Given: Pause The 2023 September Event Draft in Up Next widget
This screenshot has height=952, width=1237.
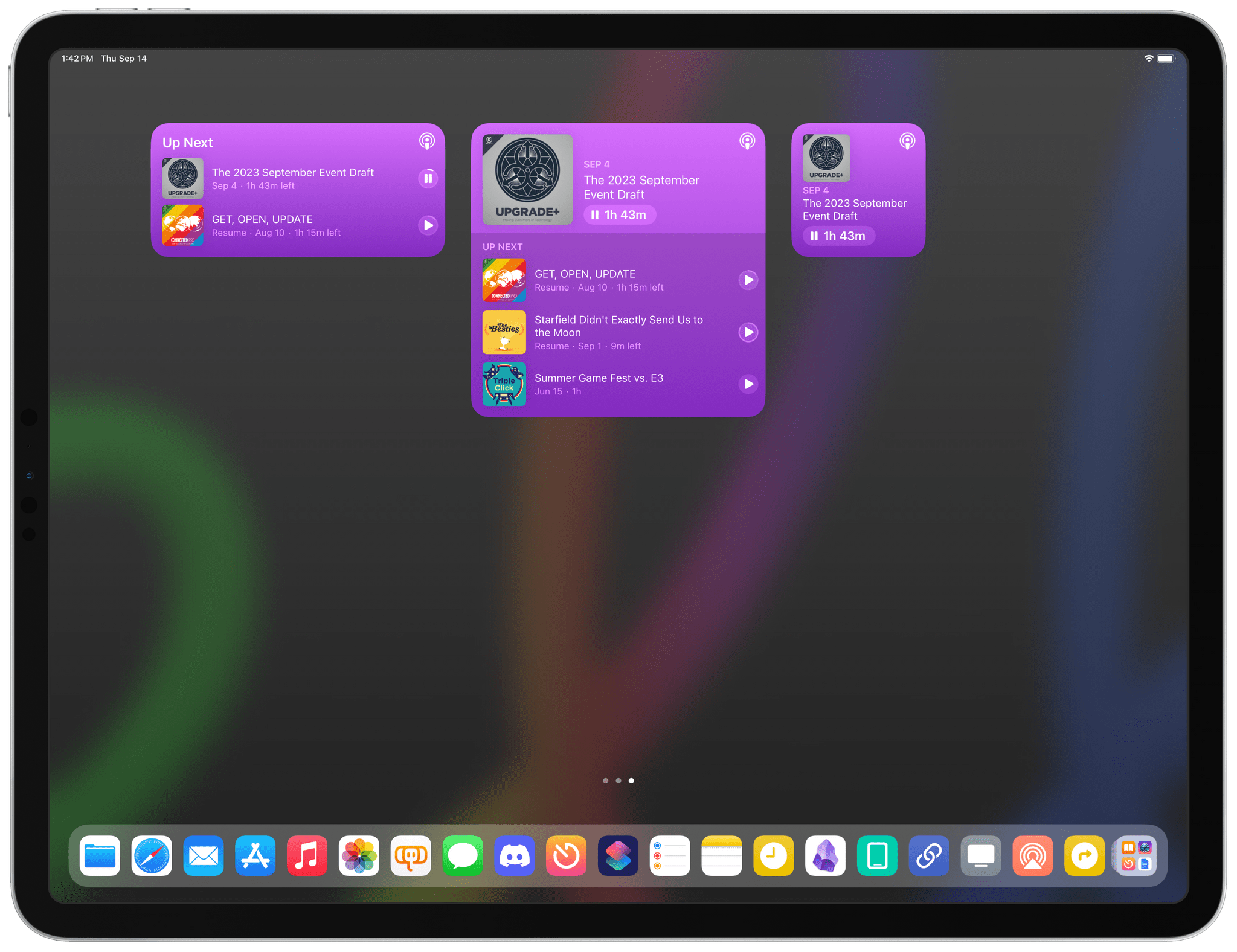Looking at the screenshot, I should click(428, 178).
